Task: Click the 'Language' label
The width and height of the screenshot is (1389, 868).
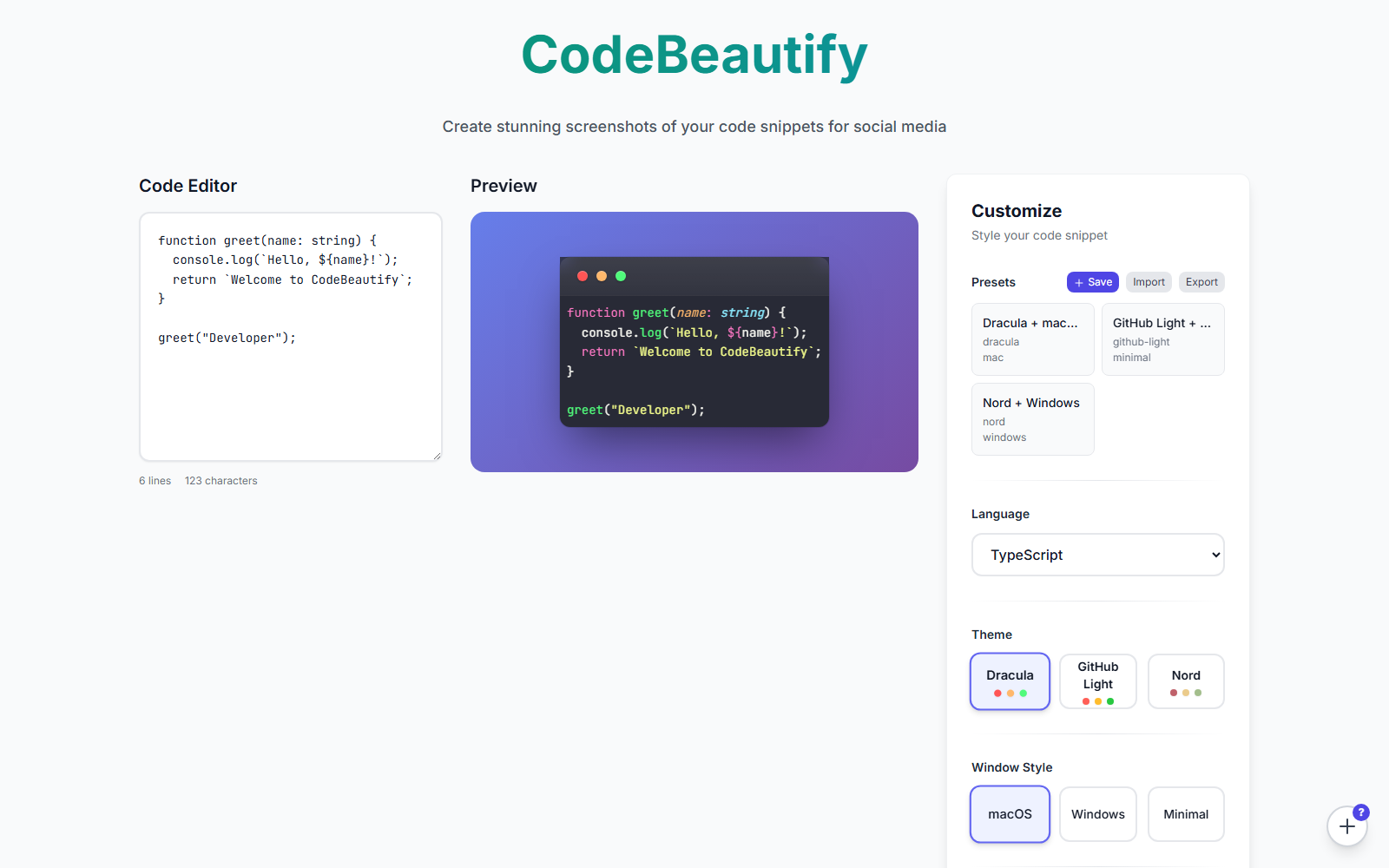Action: 1000,514
